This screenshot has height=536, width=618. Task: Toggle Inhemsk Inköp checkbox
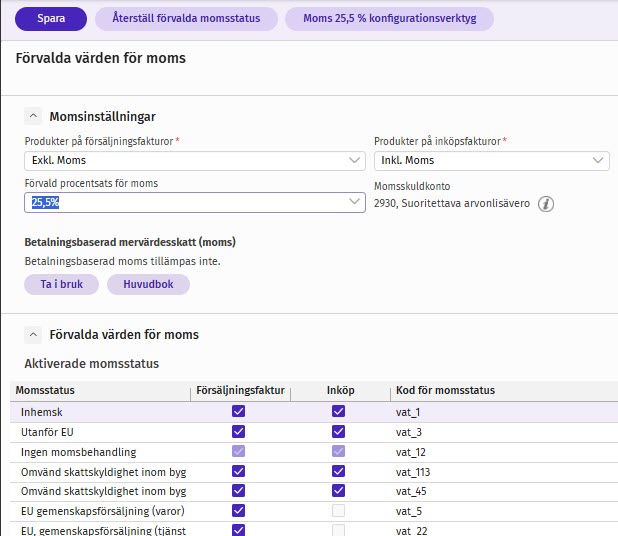tap(339, 411)
